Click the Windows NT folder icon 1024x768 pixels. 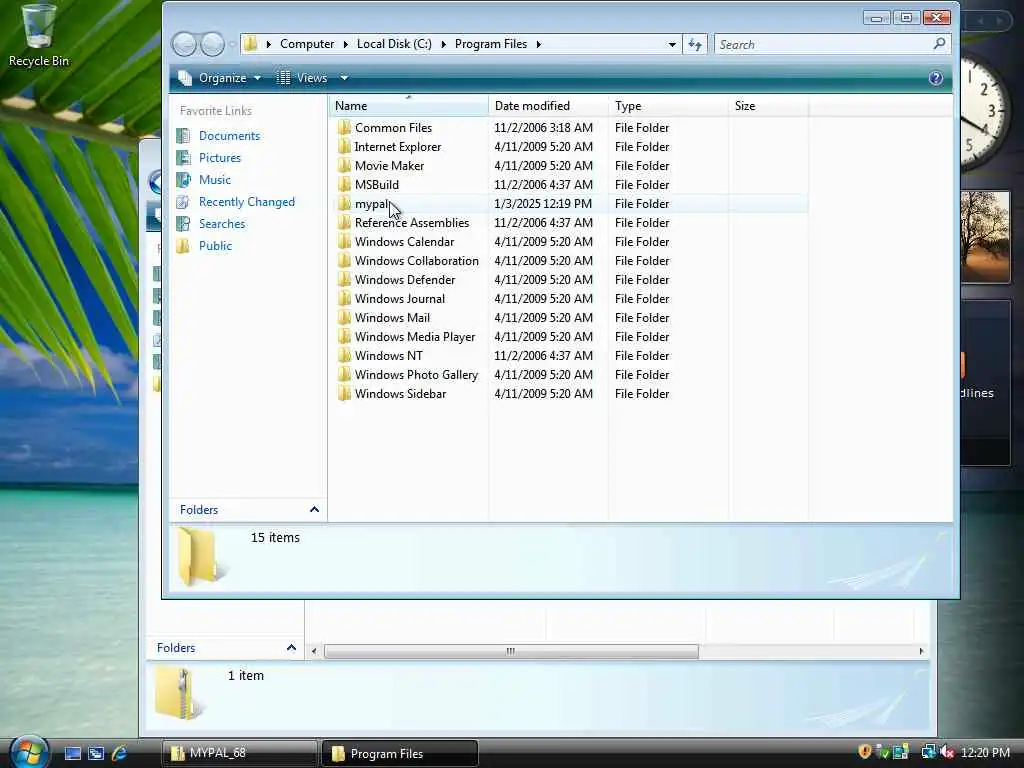[344, 355]
